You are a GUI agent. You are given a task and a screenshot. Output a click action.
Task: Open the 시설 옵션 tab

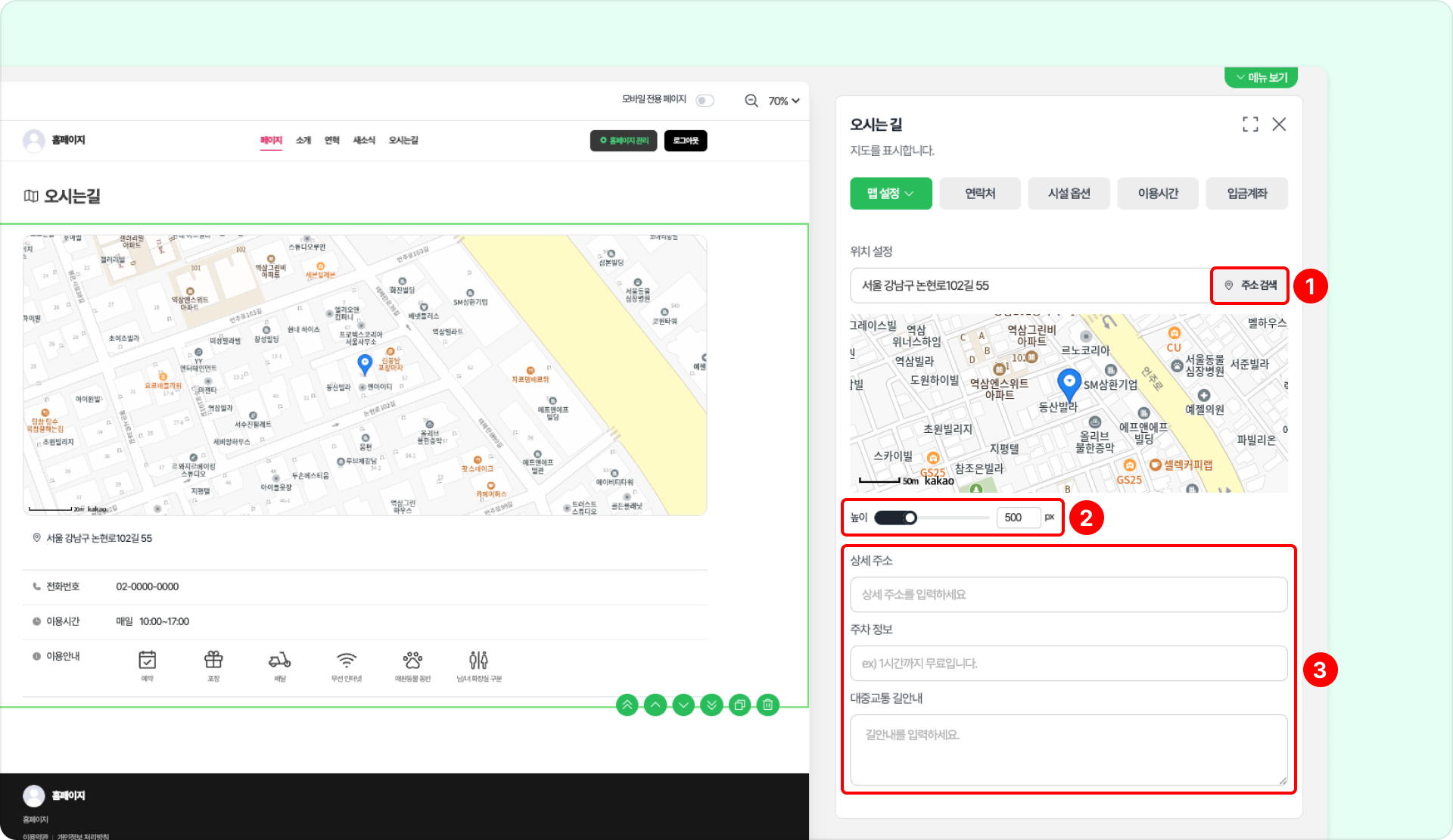pos(1069,194)
